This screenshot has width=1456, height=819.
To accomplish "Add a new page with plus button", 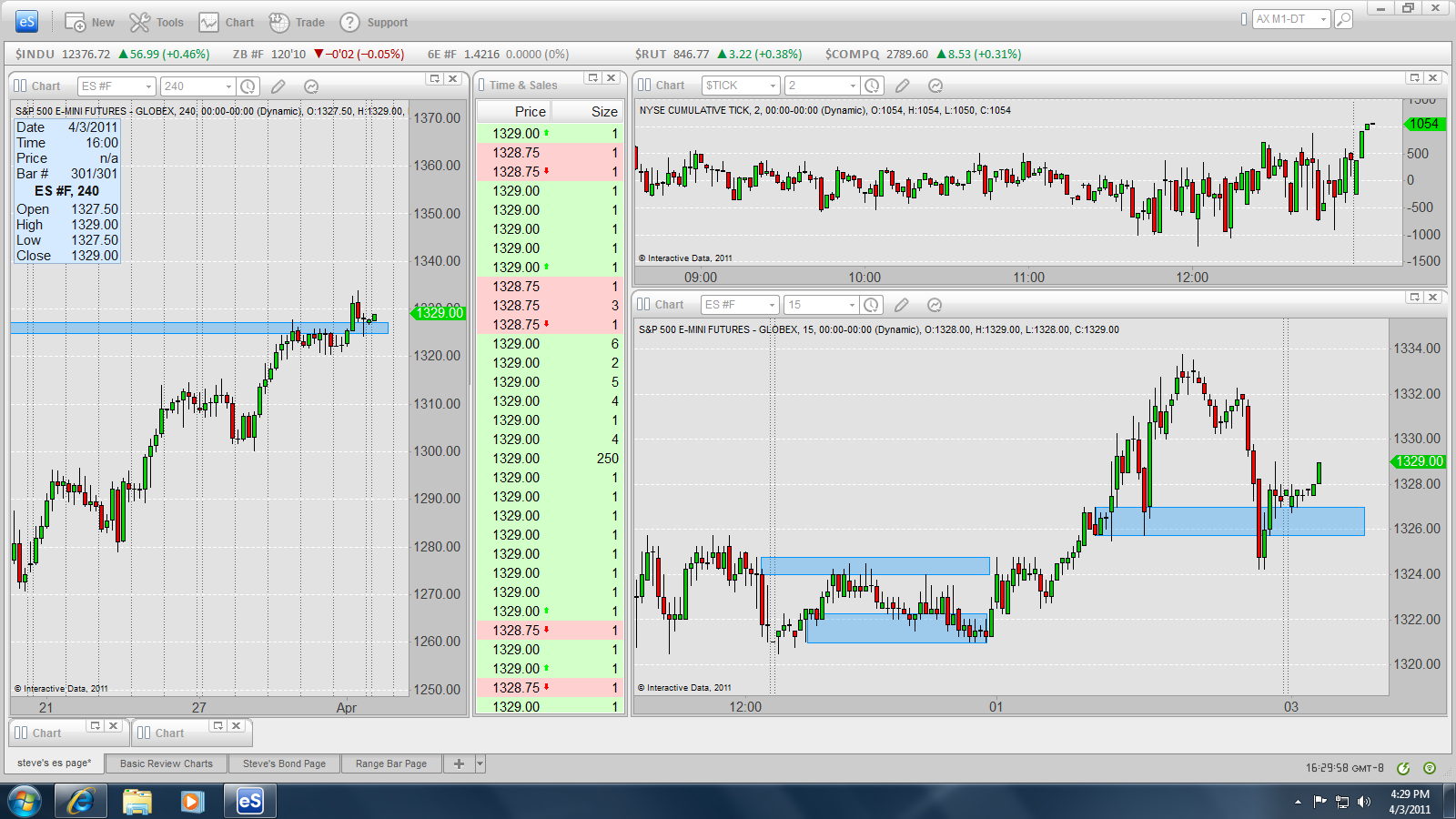I will pos(459,763).
